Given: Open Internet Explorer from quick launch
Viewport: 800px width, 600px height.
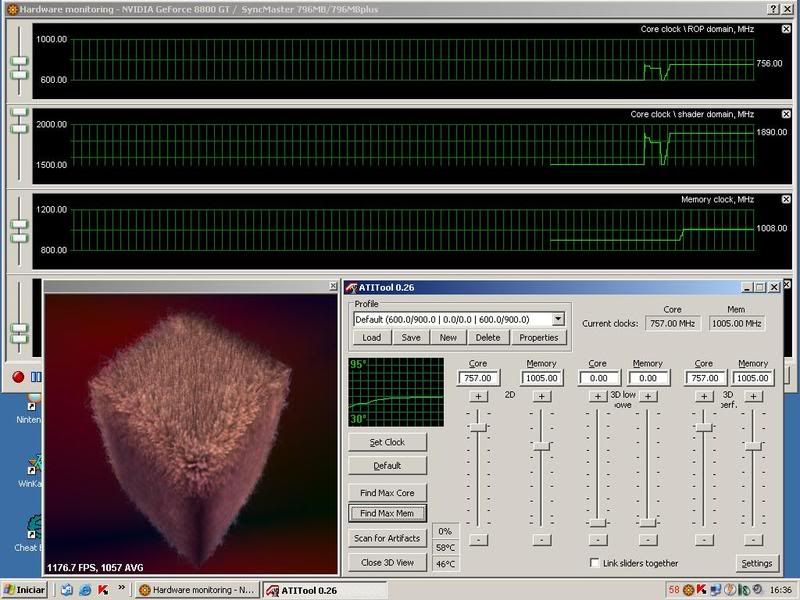Looking at the screenshot, I should coord(86,590).
